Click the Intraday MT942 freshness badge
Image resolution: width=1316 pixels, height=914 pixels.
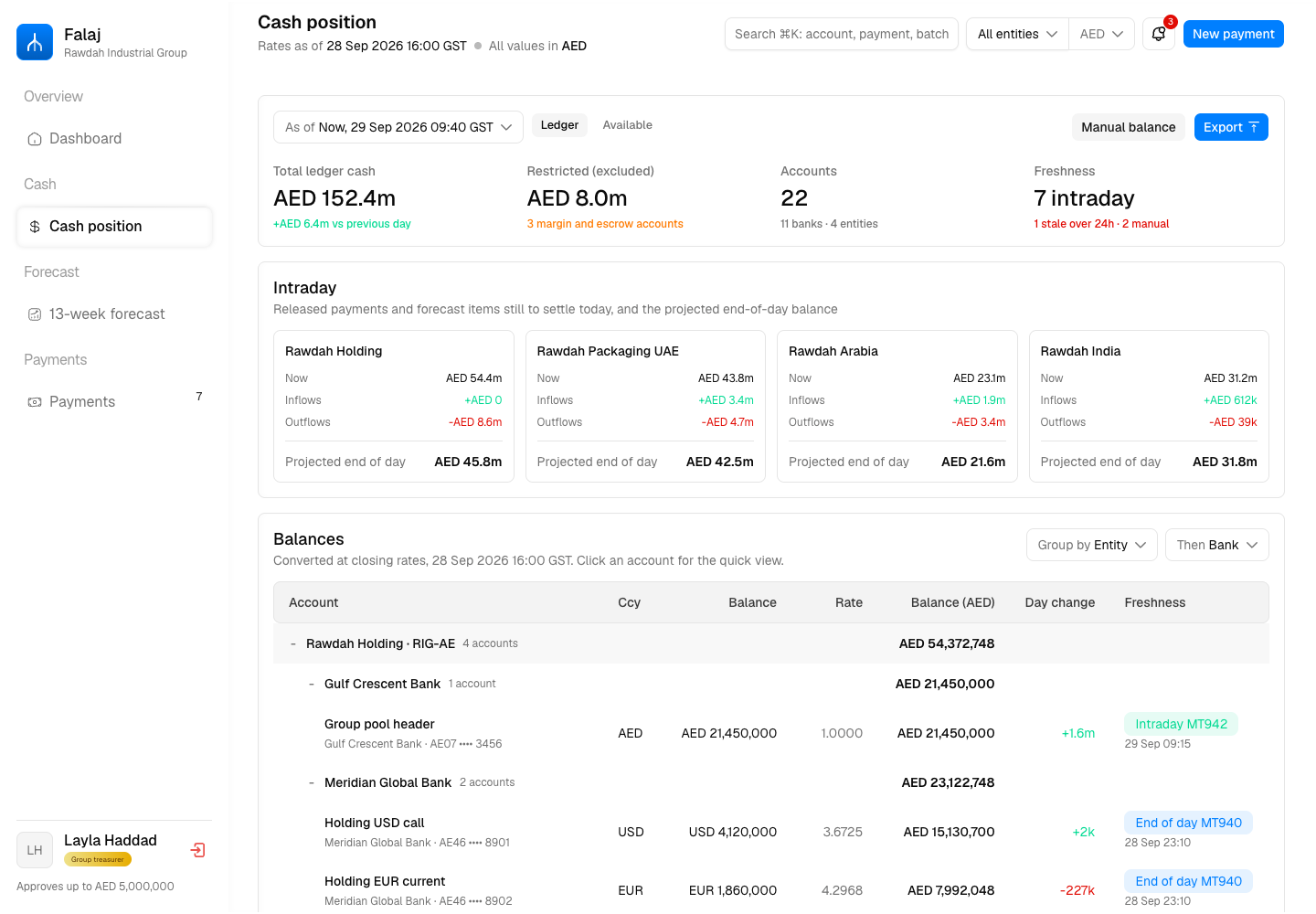tap(1181, 724)
